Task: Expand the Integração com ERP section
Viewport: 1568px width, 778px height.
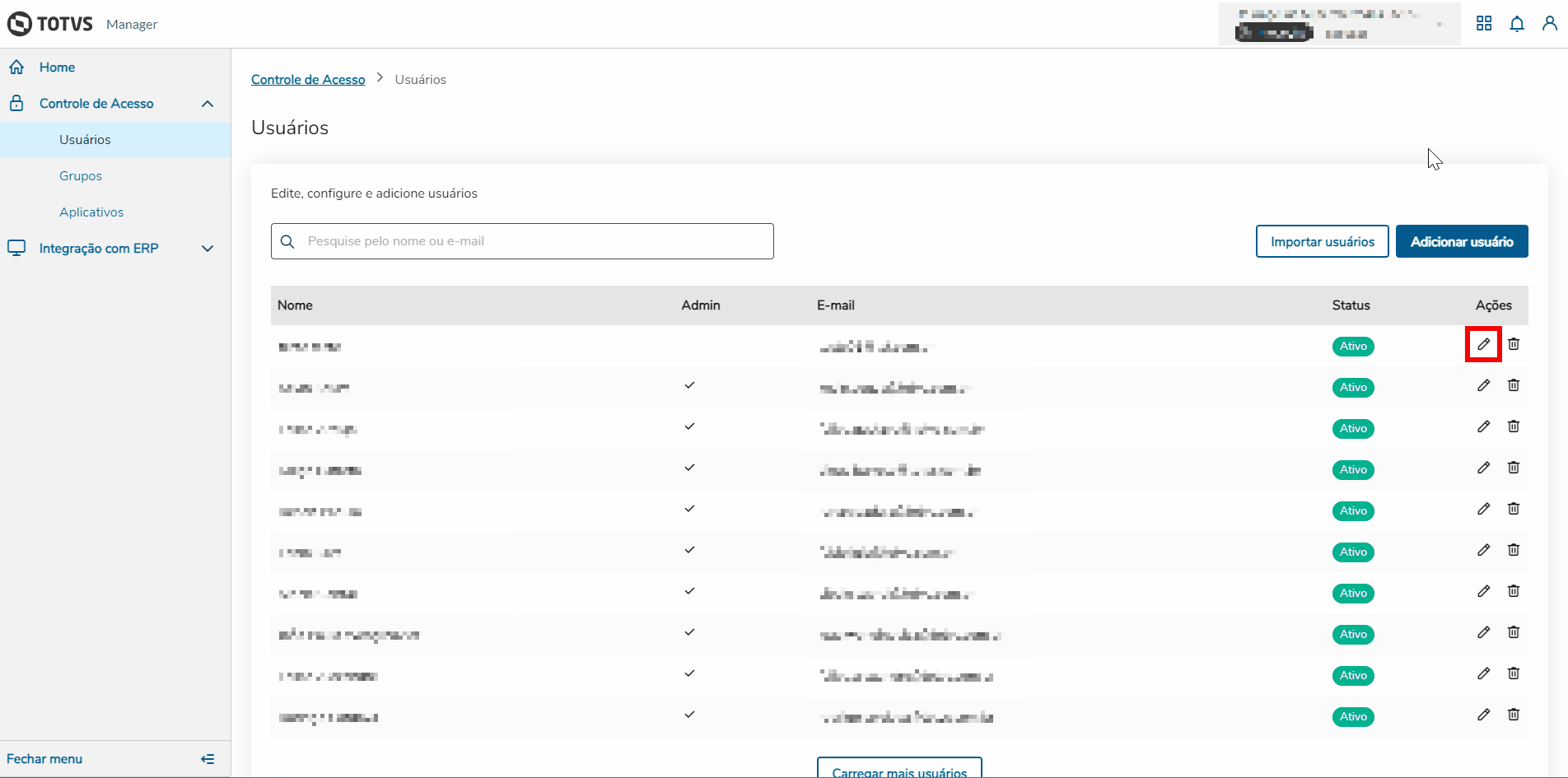Action: [x=208, y=249]
